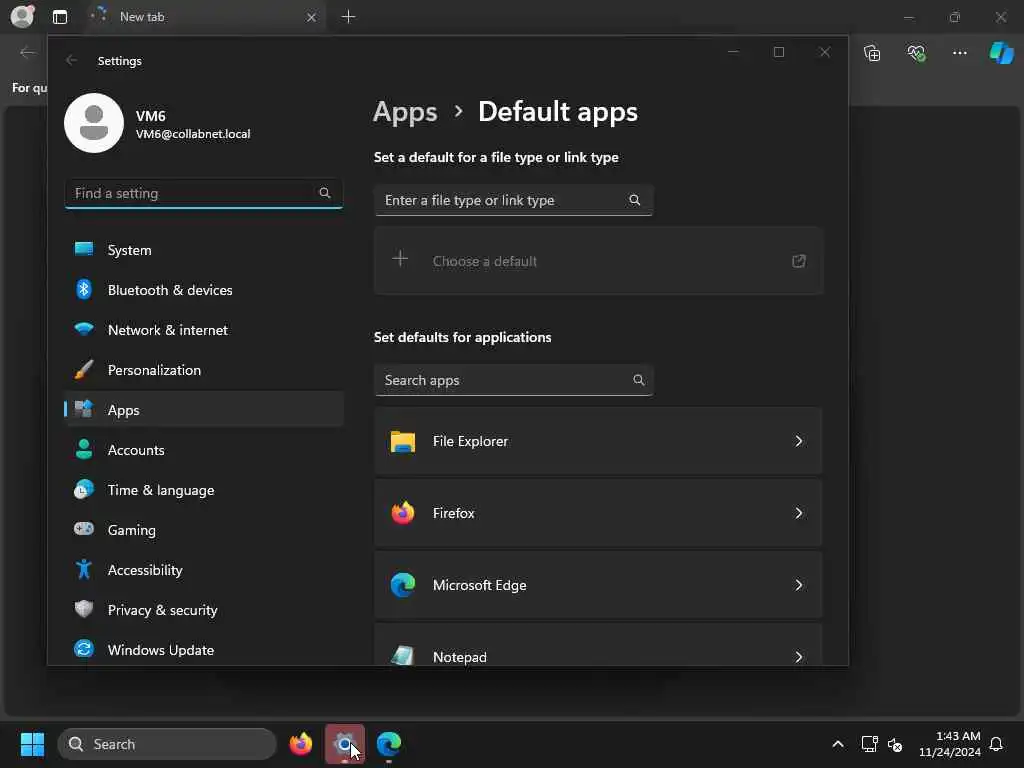Click the magnifier in Search apps box
This screenshot has width=1024, height=768.
click(639, 380)
